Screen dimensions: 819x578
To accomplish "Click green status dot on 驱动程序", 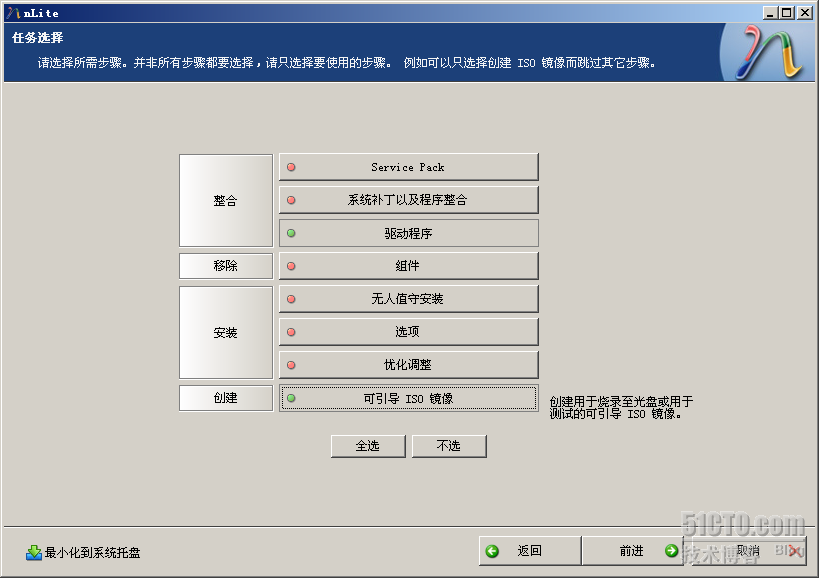I will [x=291, y=233].
